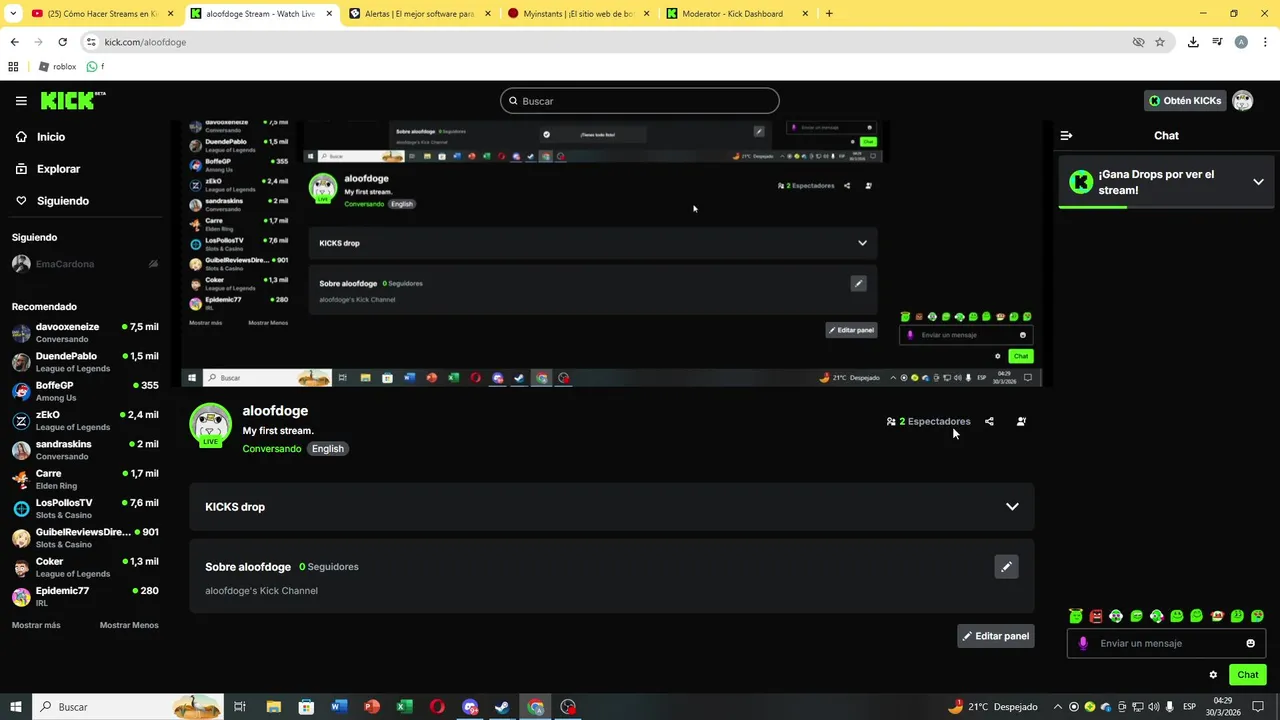Open Chrome downloads icon
Viewport: 1280px width, 720px height.
tap(1193, 42)
